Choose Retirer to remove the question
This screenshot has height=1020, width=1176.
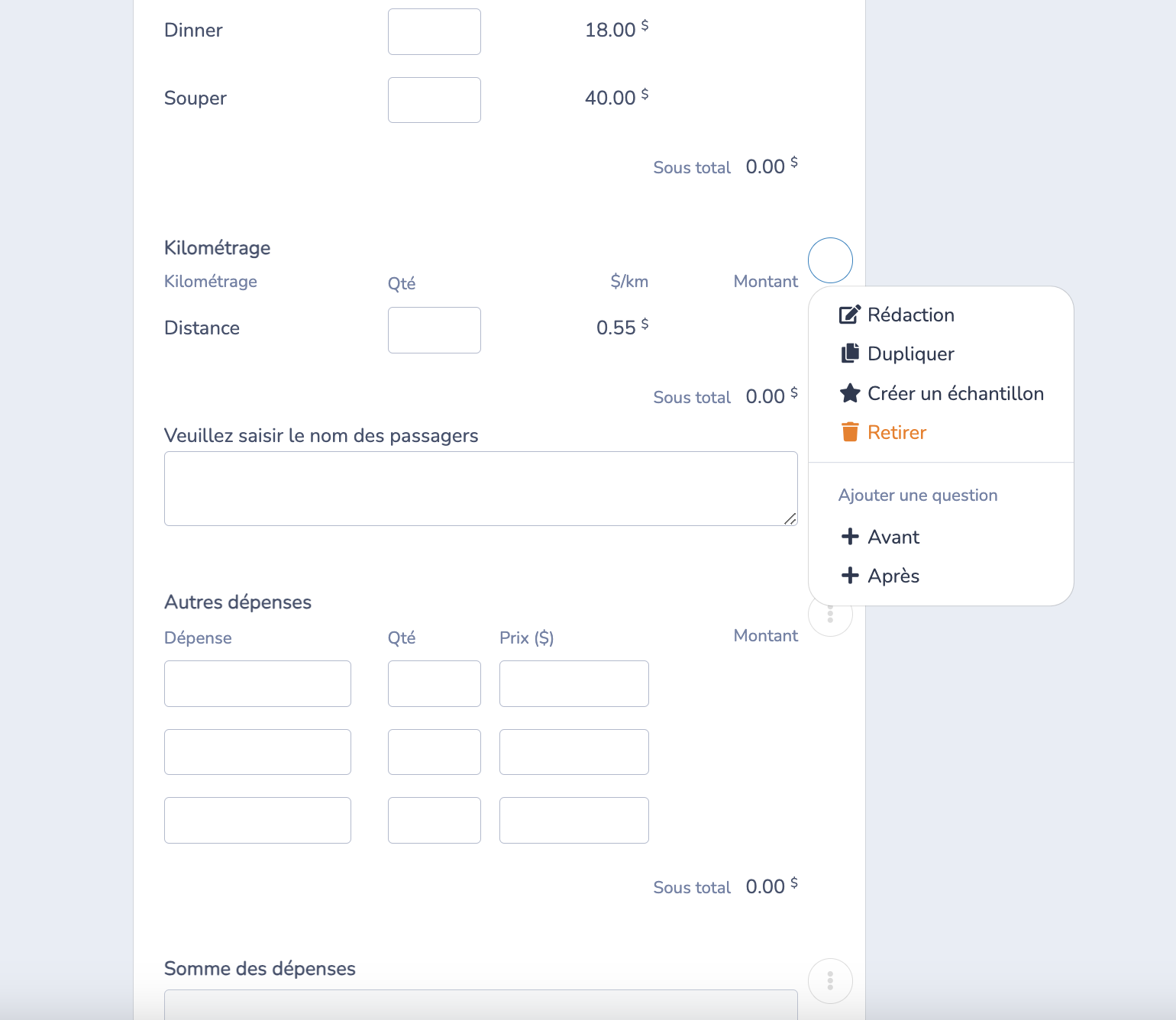click(897, 432)
